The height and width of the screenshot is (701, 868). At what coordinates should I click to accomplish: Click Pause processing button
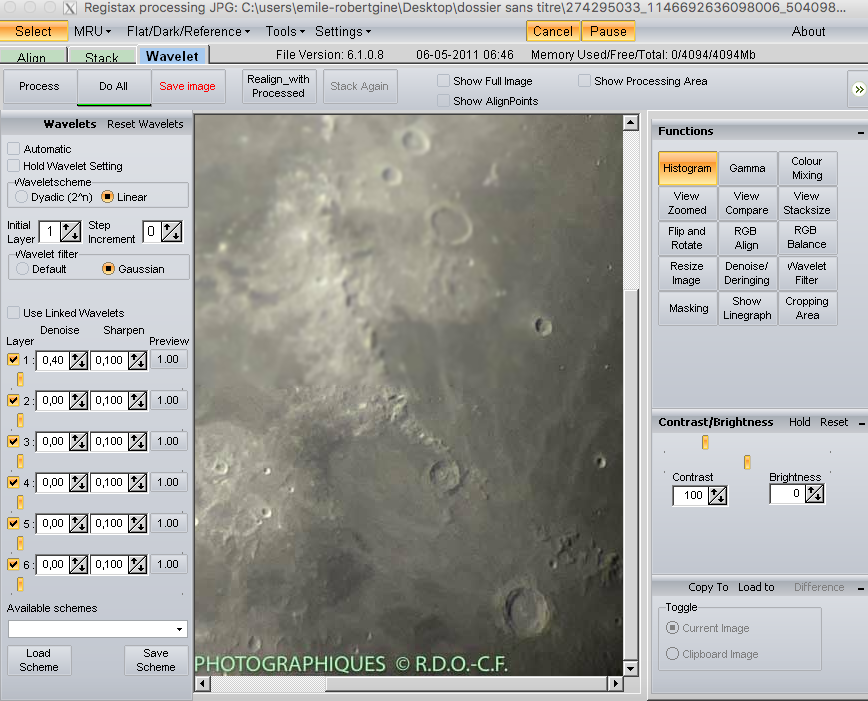(x=608, y=31)
